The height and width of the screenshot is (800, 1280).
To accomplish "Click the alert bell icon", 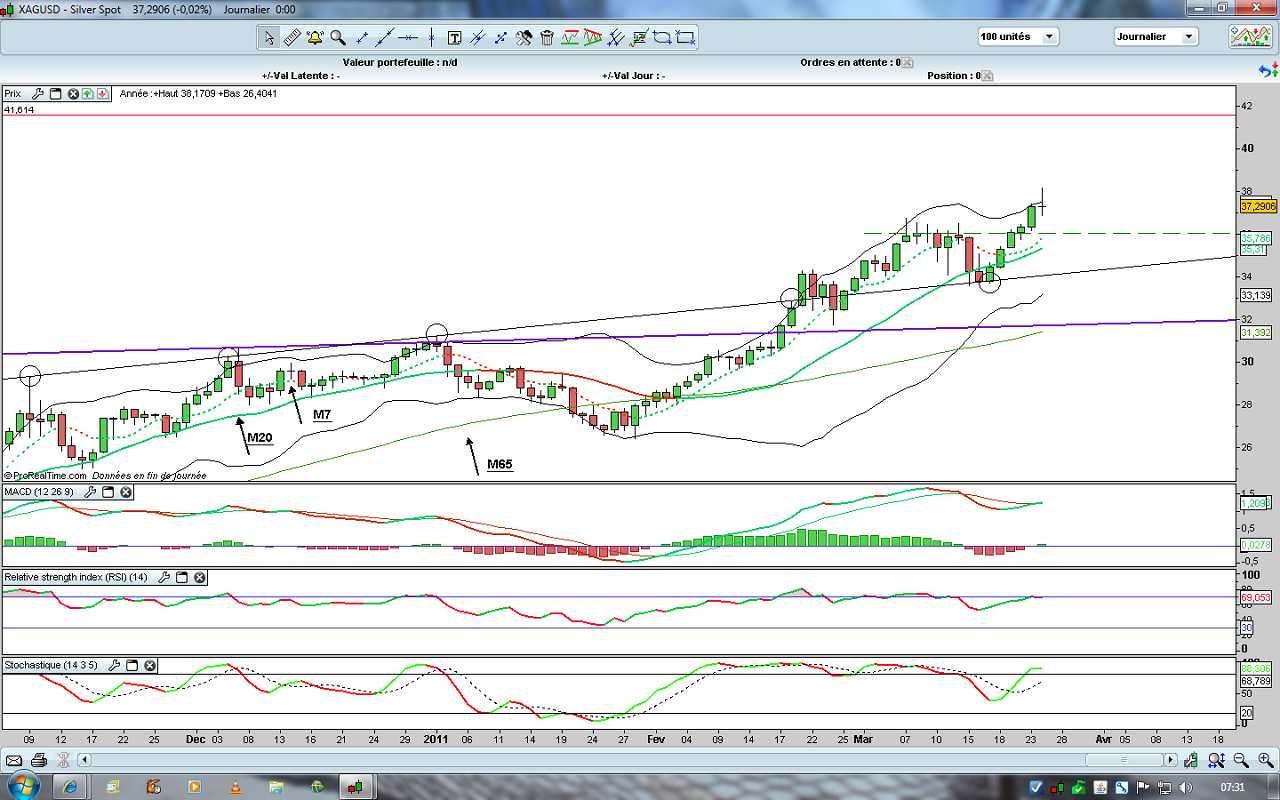I will 315,38.
